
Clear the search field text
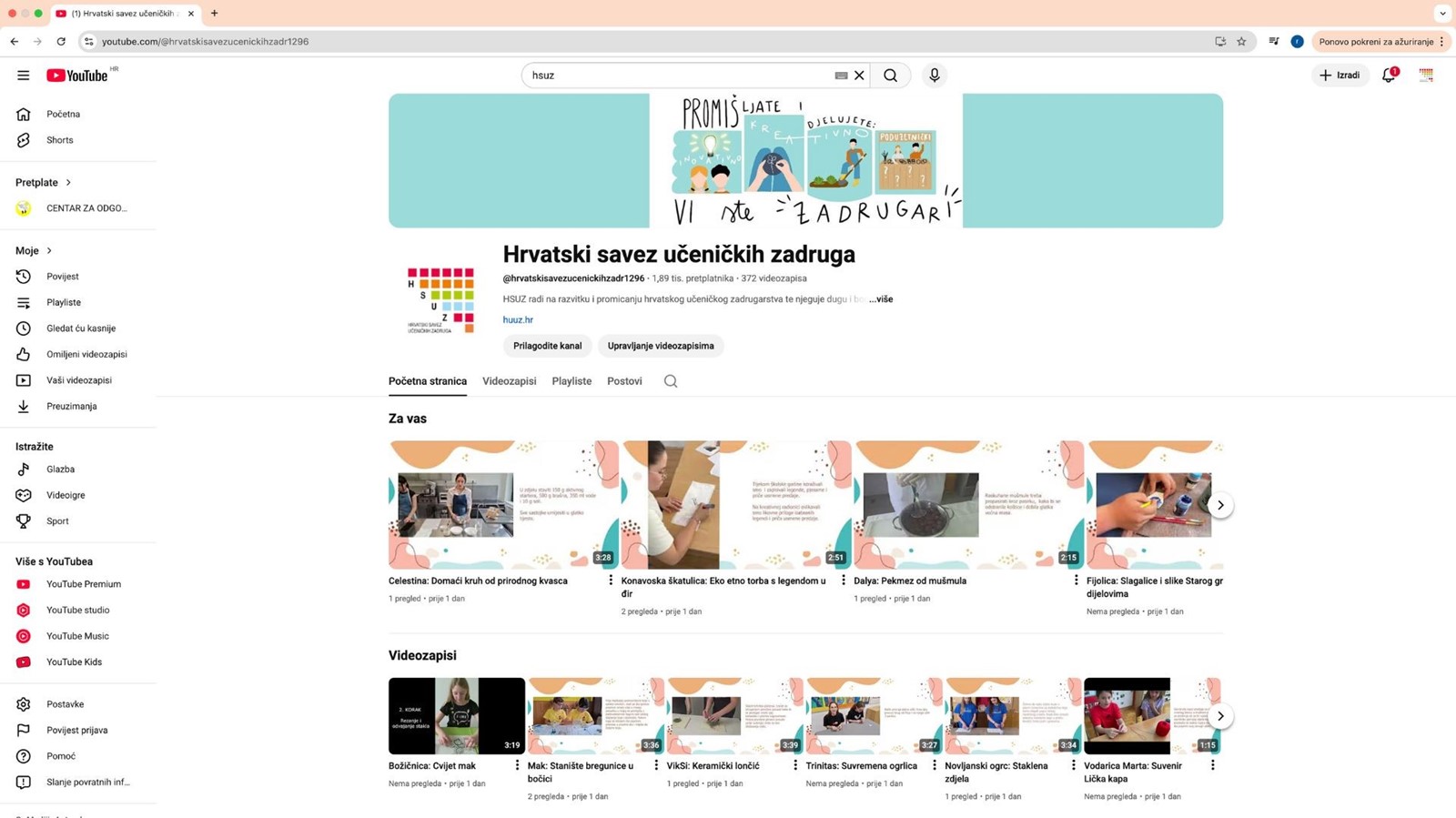tap(859, 76)
